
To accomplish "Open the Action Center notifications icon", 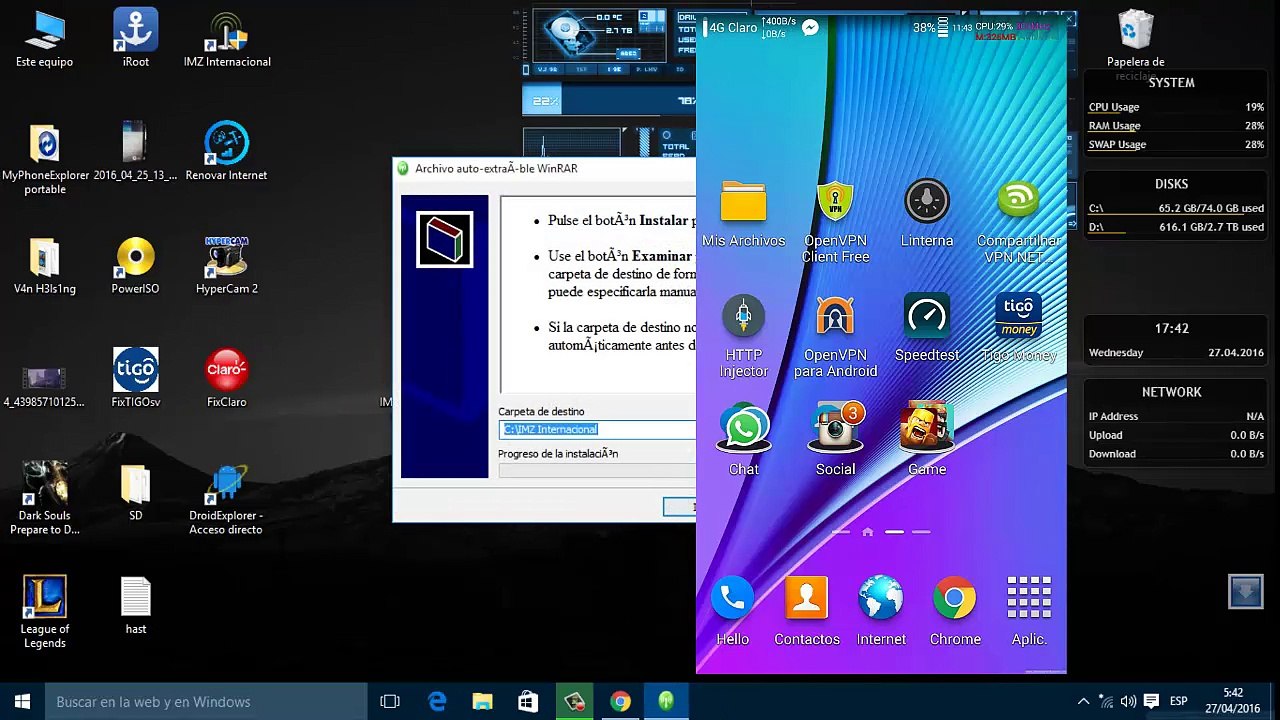I will click(x=1151, y=702).
